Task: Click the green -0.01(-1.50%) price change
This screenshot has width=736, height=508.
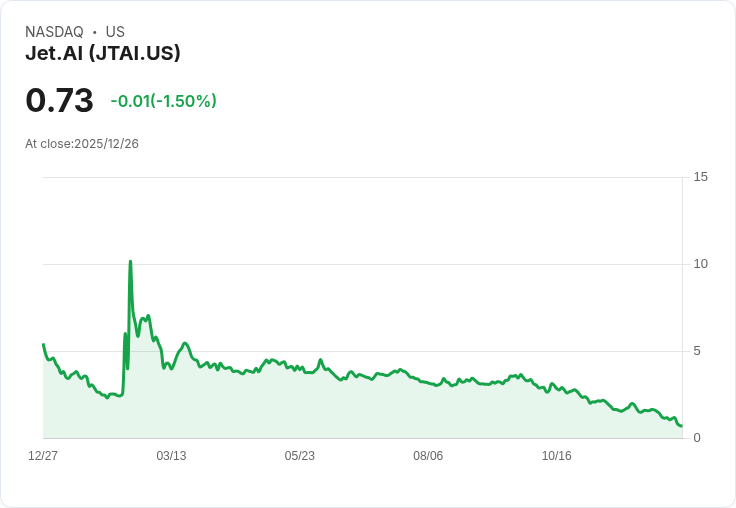Action: (163, 101)
